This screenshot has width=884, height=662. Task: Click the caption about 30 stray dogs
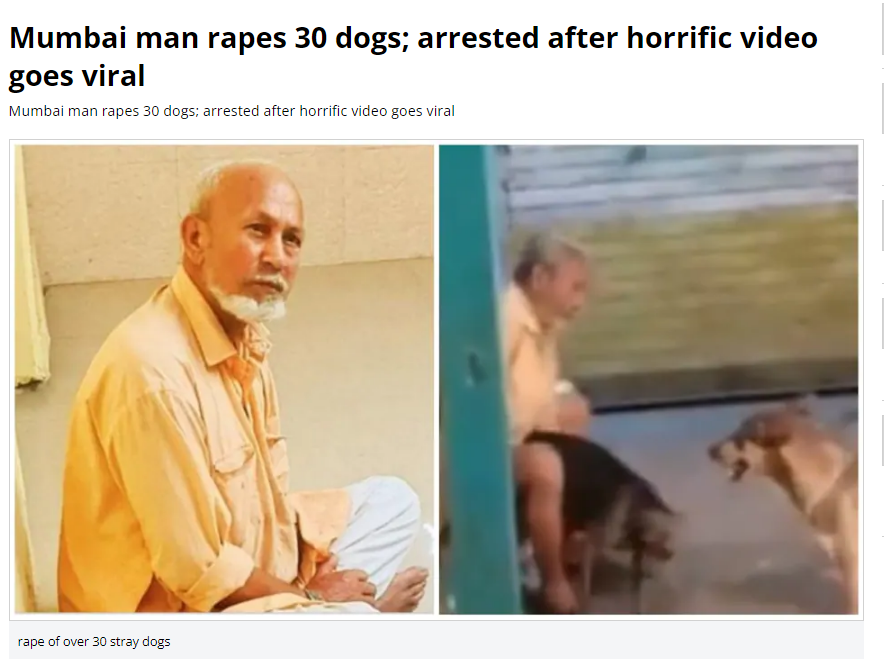[94, 642]
